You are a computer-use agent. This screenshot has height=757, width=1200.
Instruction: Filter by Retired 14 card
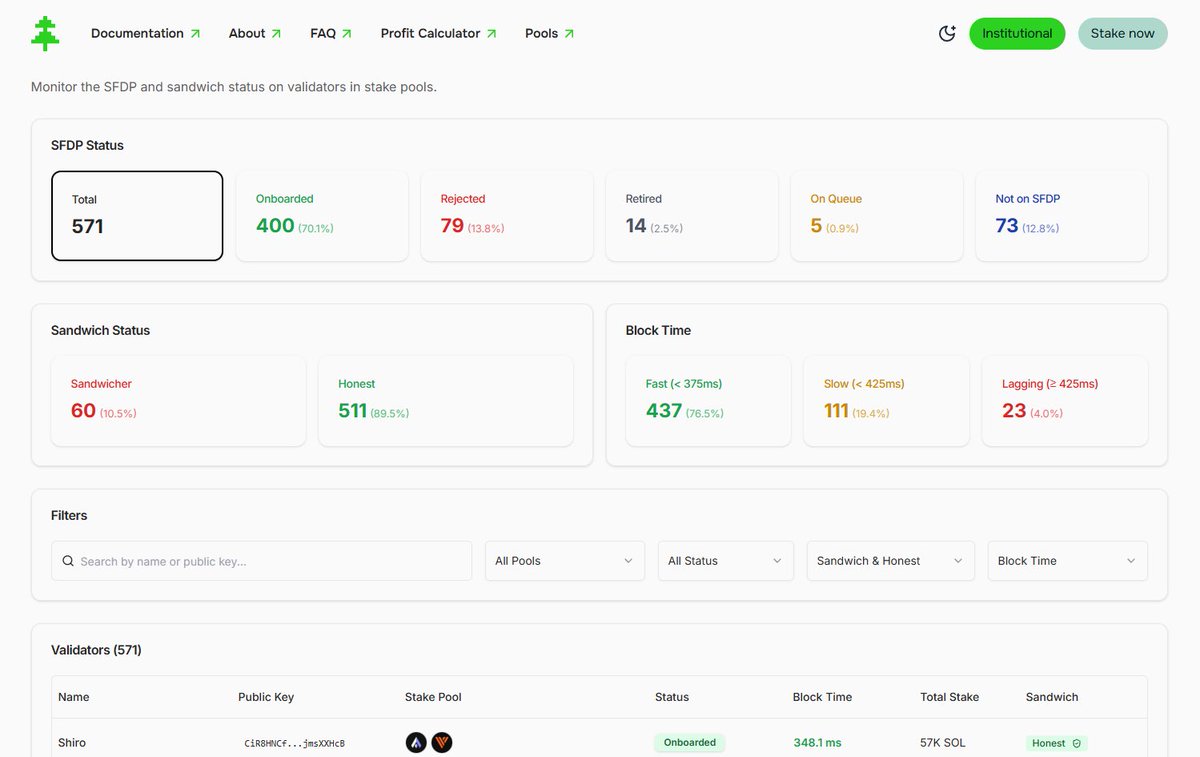692,216
